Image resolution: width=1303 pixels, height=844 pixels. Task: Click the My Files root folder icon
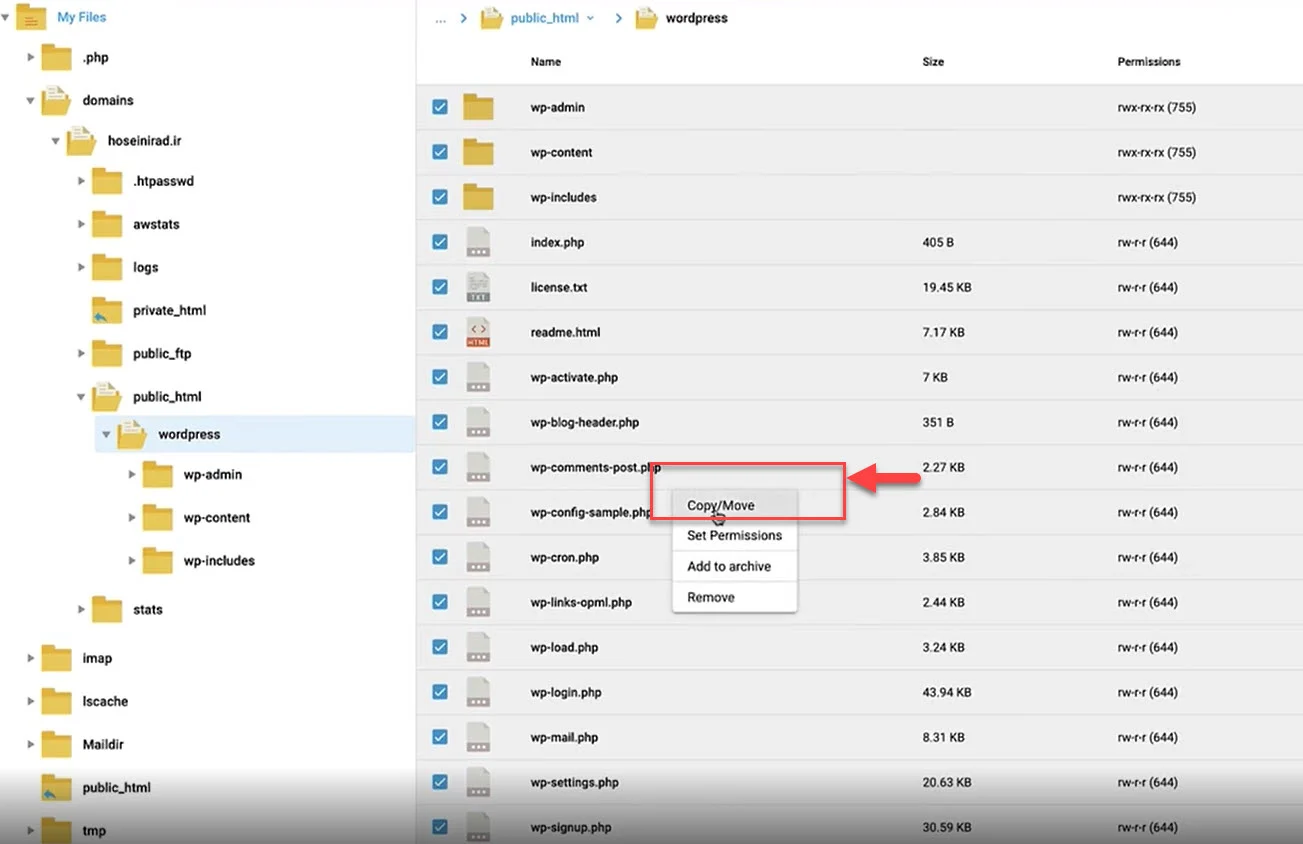pos(32,17)
